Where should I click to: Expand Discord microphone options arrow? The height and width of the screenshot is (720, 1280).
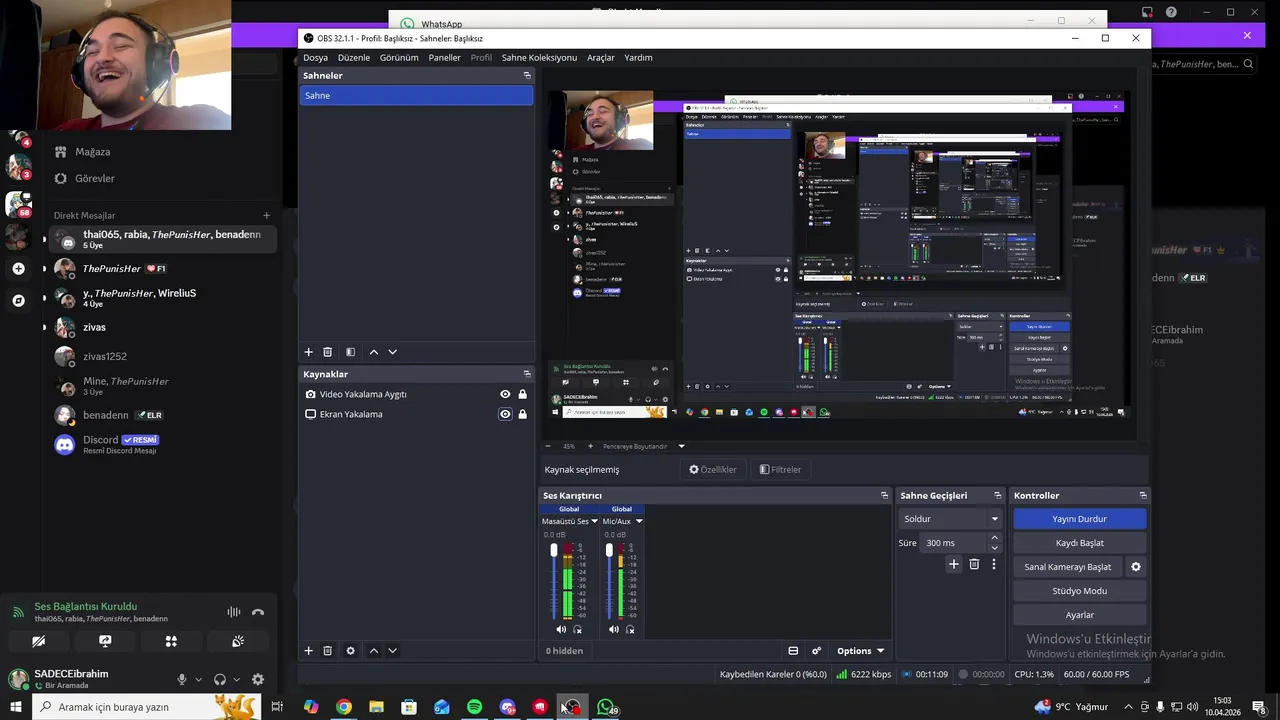(x=198, y=680)
